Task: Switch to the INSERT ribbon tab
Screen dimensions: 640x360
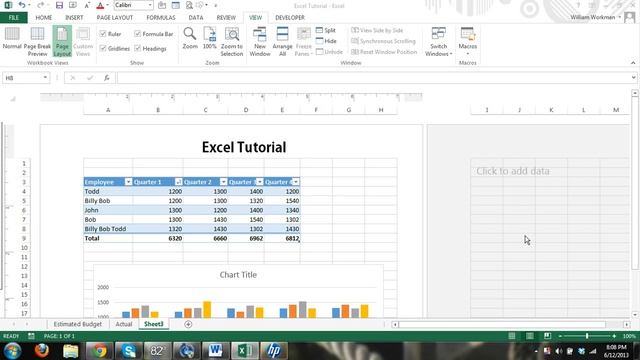Action: [x=74, y=18]
